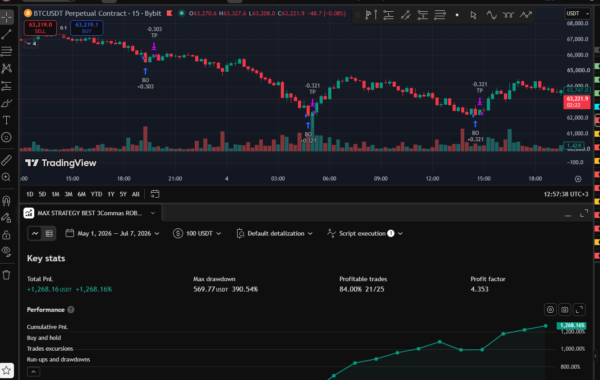The width and height of the screenshot is (600, 380).
Task: Toggle lock all drawing tools
Action: (x=7, y=235)
